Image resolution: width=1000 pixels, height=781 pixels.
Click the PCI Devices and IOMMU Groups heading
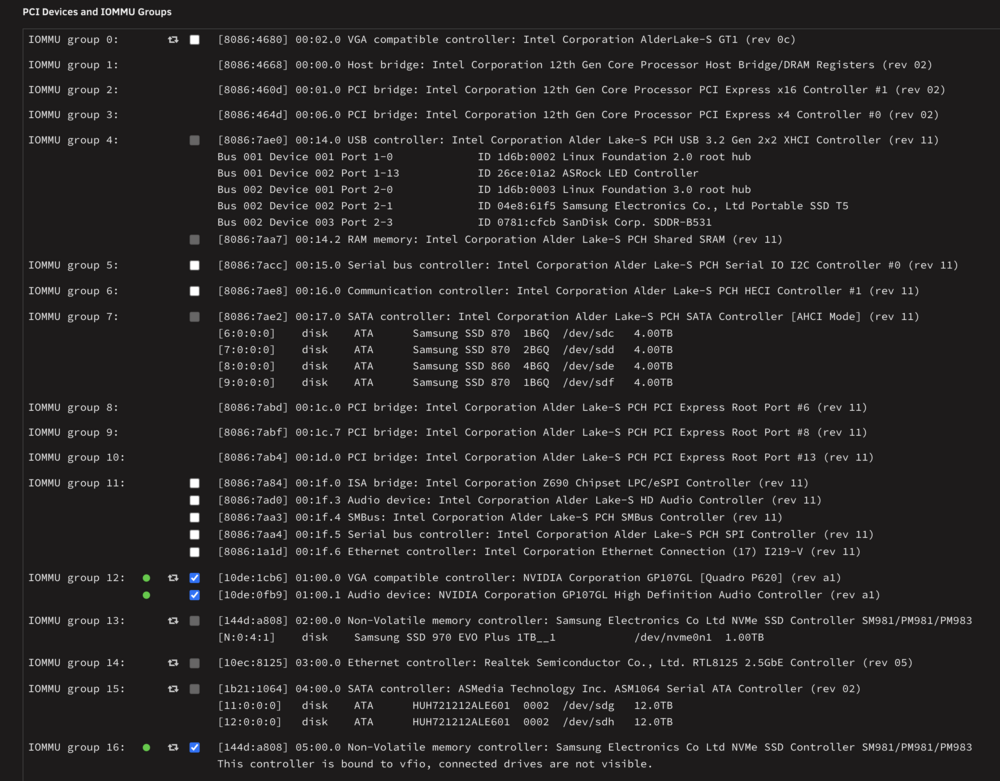[x=97, y=11]
